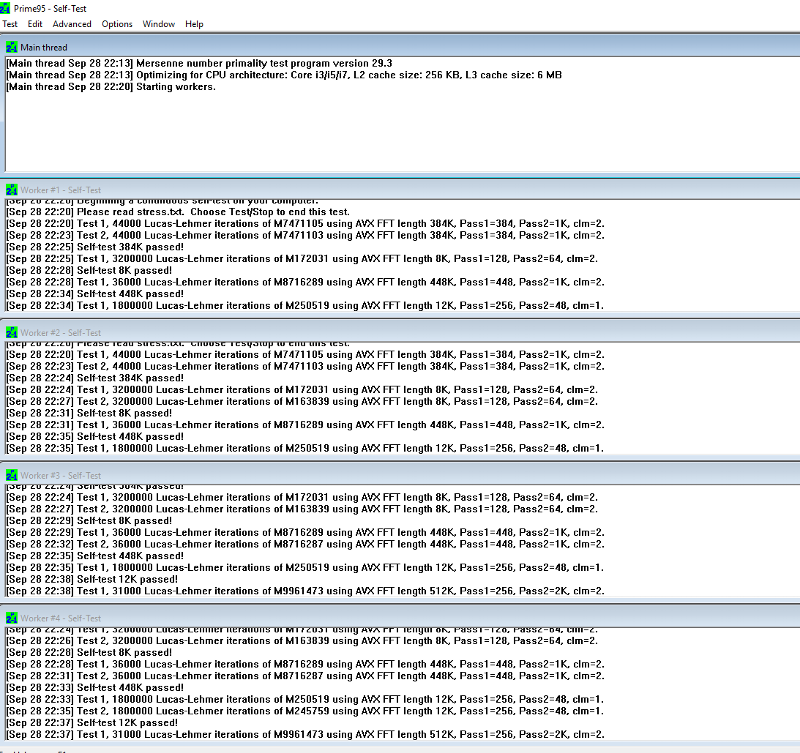
Task: Activate the Worker #2 - Self-Test title bar
Action: pyautogui.click(x=400, y=333)
